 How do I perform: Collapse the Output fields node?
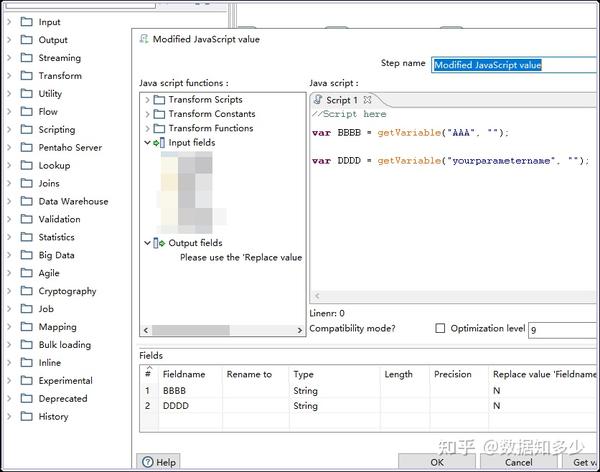[x=147, y=243]
